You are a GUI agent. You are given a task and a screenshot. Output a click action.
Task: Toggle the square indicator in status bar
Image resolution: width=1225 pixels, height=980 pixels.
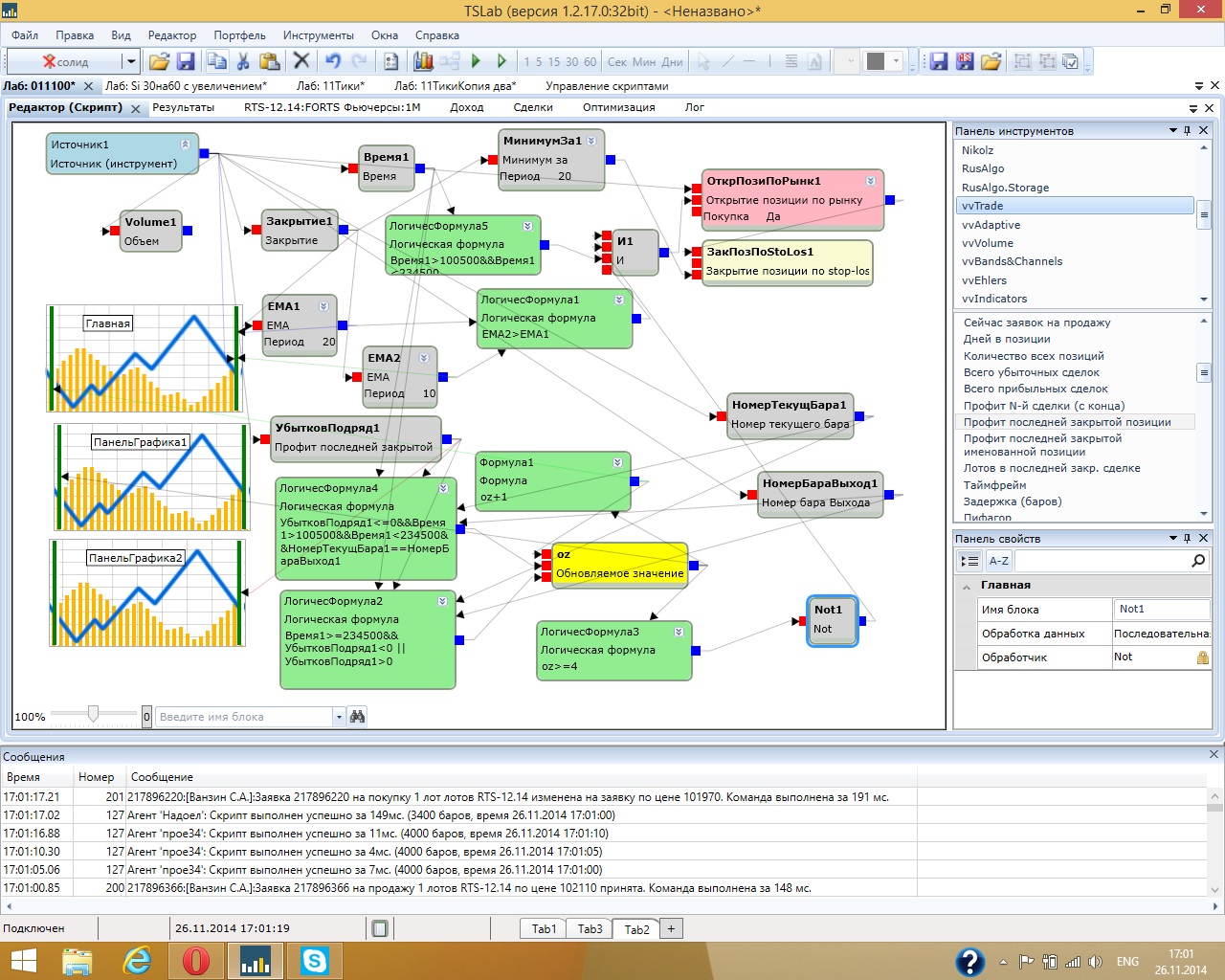[380, 928]
